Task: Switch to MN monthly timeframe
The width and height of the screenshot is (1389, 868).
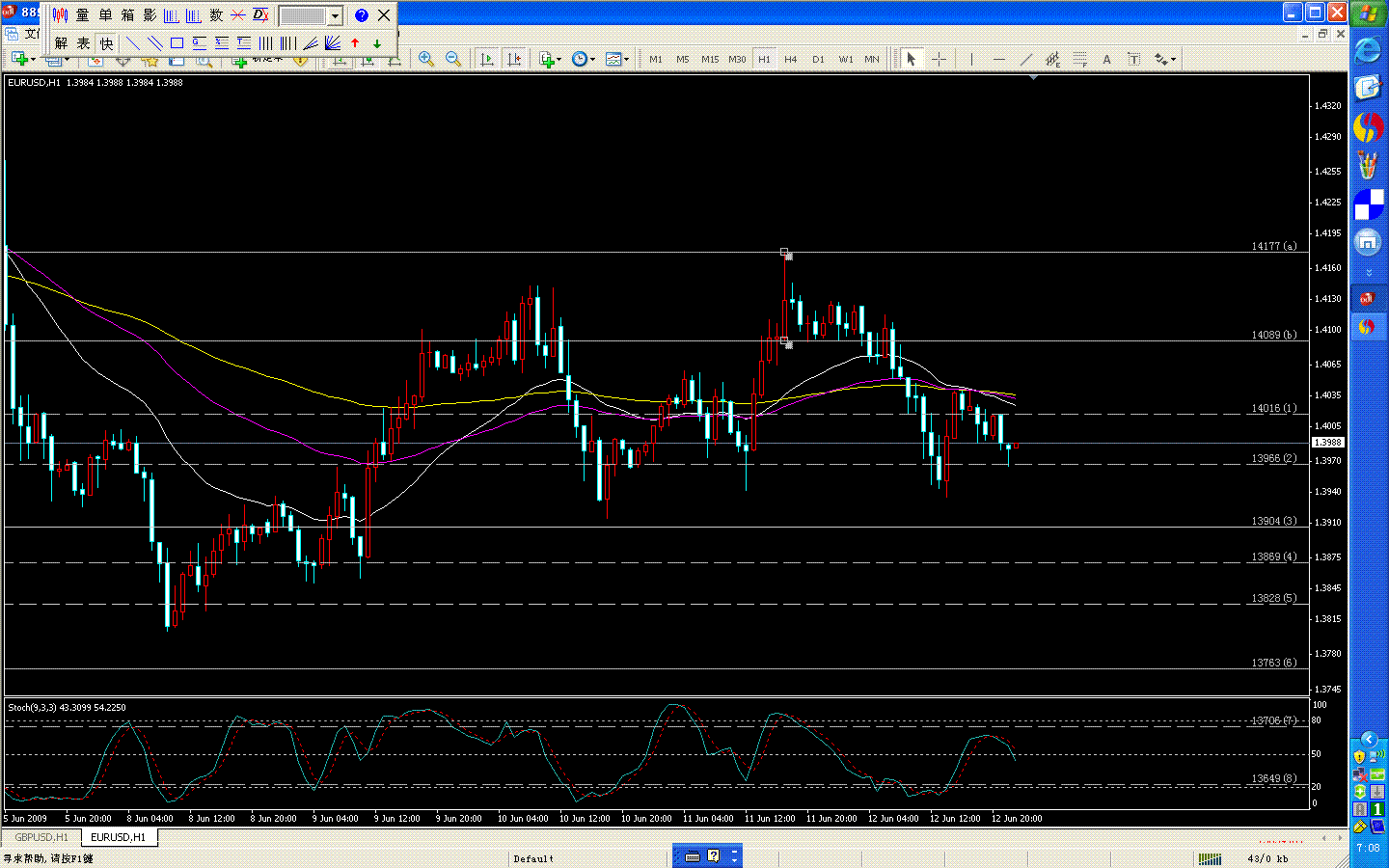Action: [x=872, y=59]
